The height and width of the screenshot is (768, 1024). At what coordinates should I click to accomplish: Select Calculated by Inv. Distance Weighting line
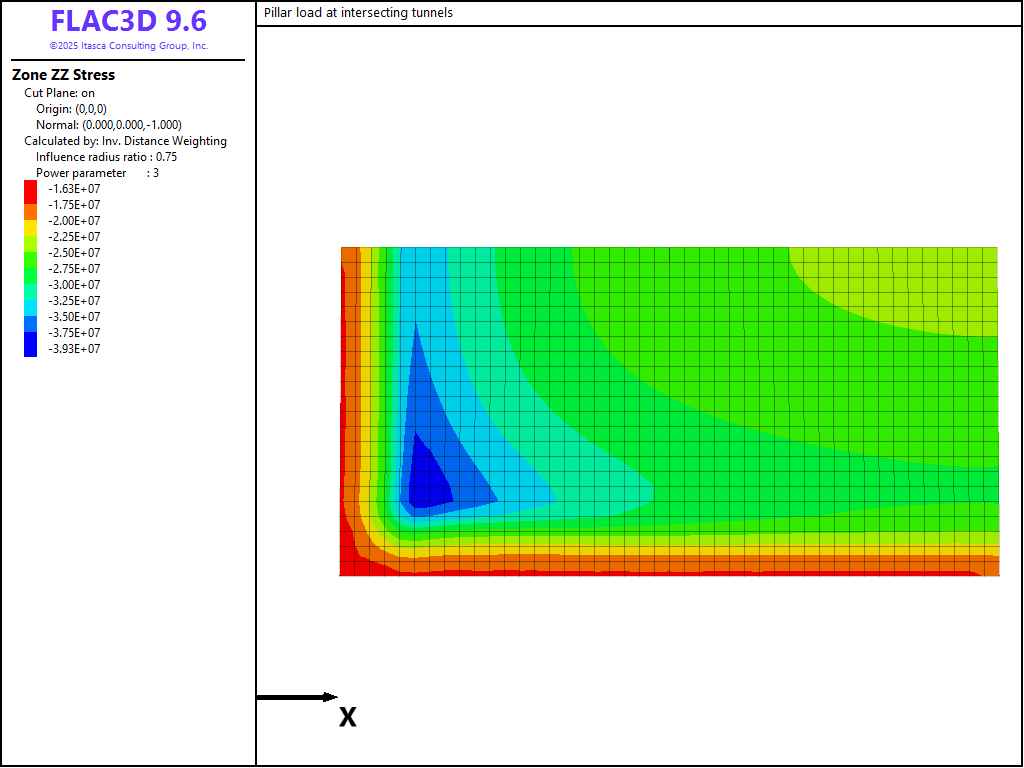125,141
